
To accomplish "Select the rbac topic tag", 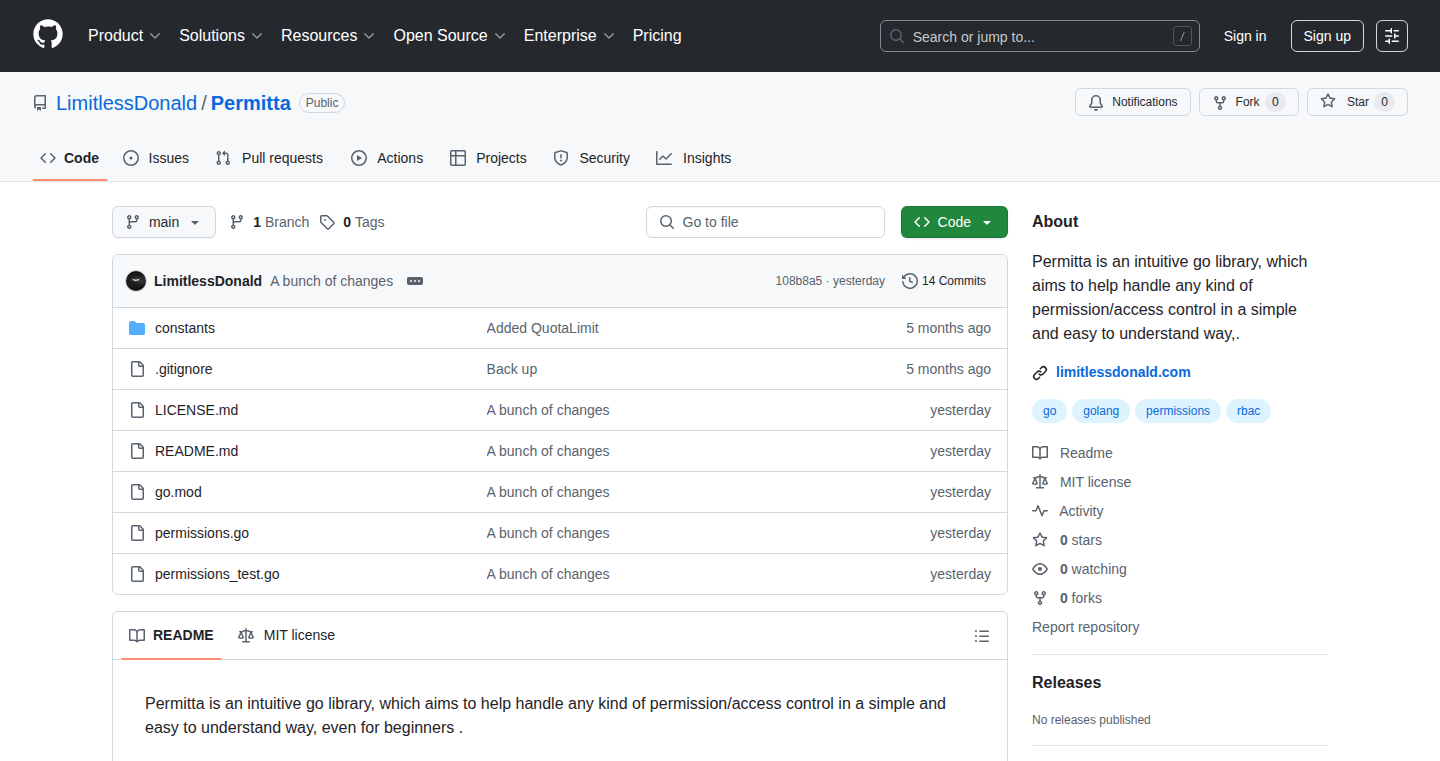I will (x=1248, y=411).
